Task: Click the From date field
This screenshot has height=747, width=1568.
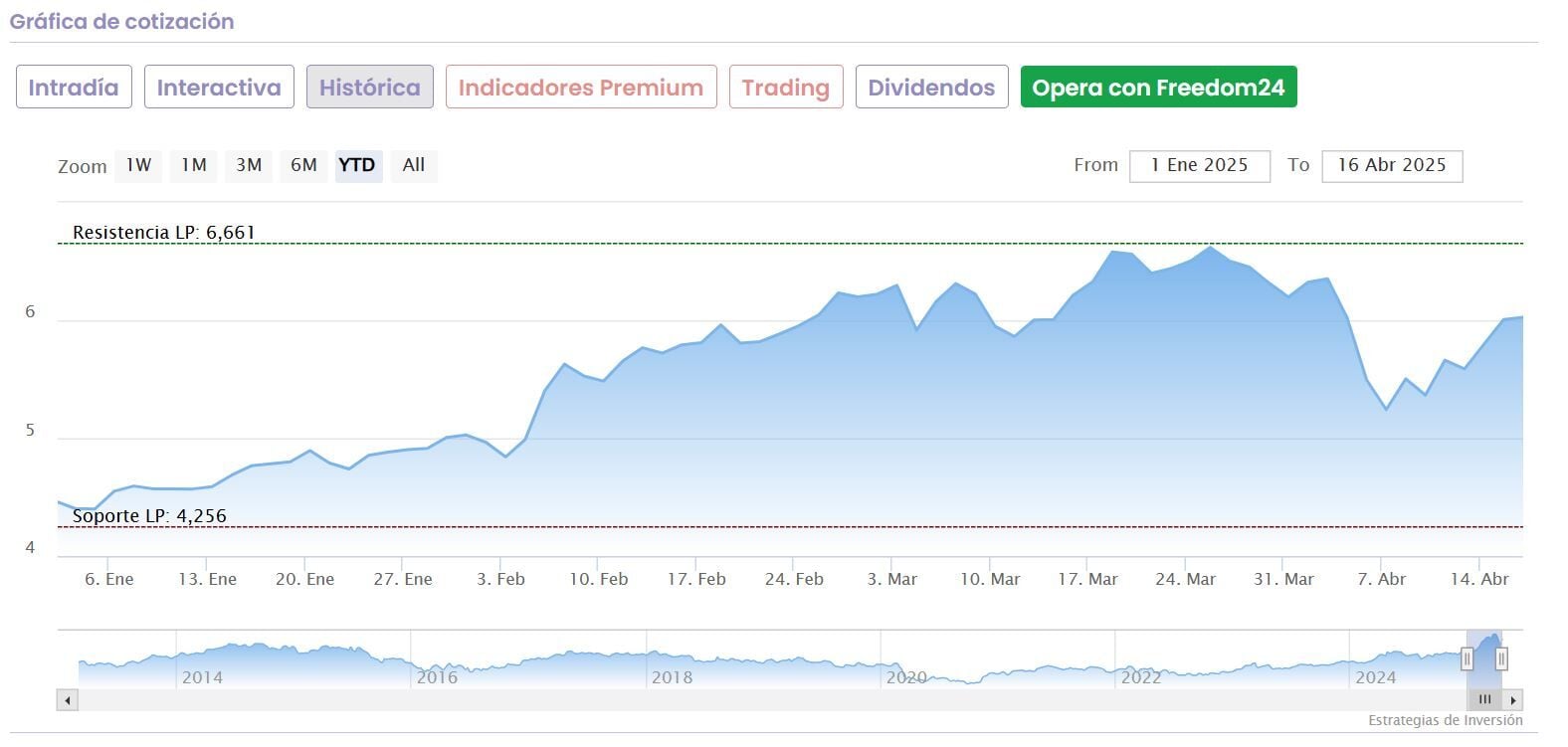Action: (x=1199, y=166)
